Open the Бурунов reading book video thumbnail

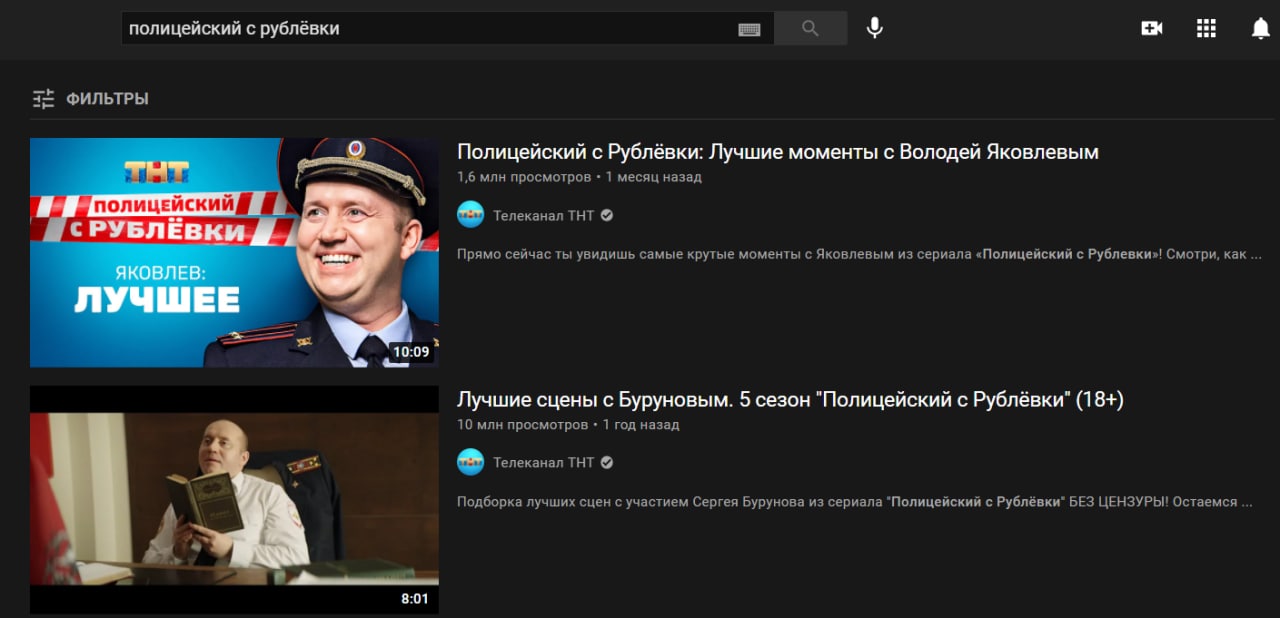[234, 500]
